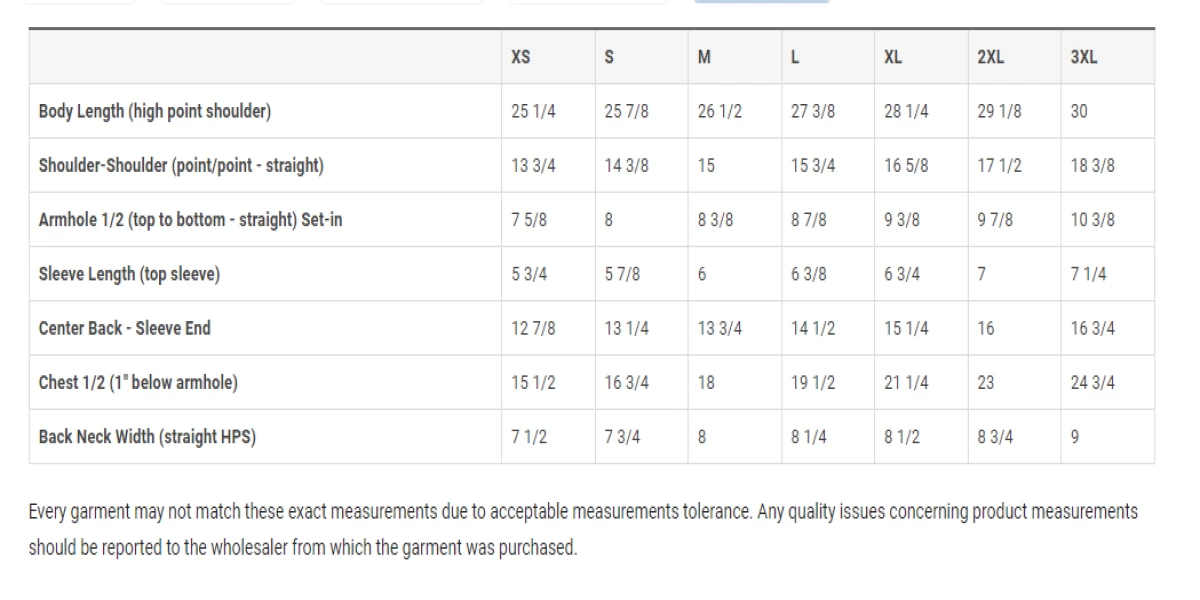The width and height of the screenshot is (1200, 600).
Task: Click the 2XL size header cell
Action: tap(991, 57)
